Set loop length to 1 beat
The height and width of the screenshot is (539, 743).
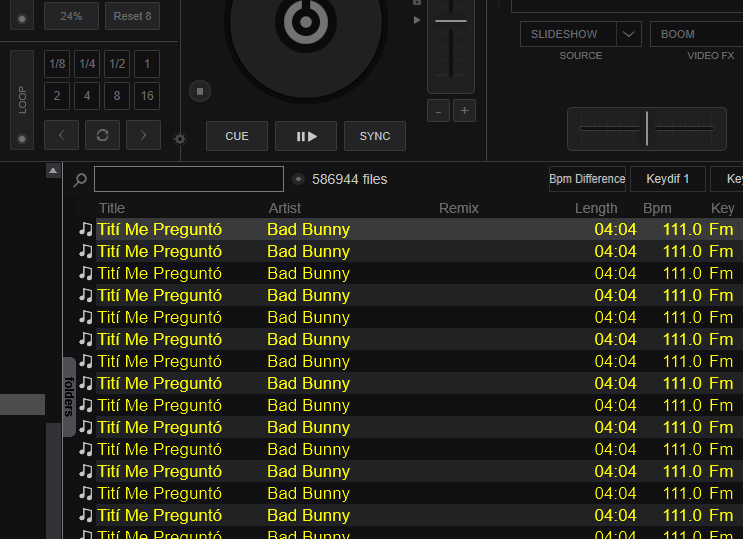[x=147, y=64]
